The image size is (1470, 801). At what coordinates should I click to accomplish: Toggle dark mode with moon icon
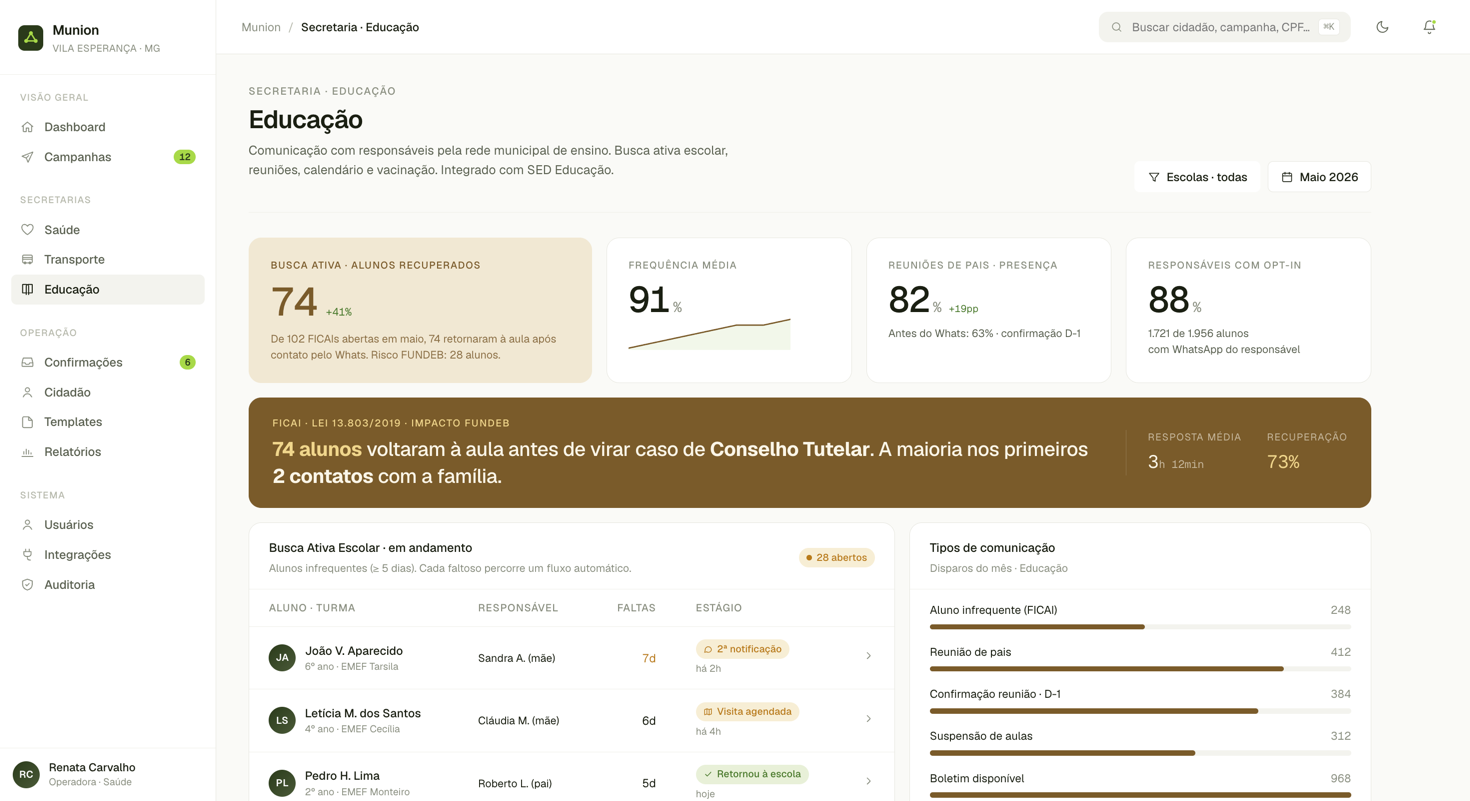(1382, 27)
